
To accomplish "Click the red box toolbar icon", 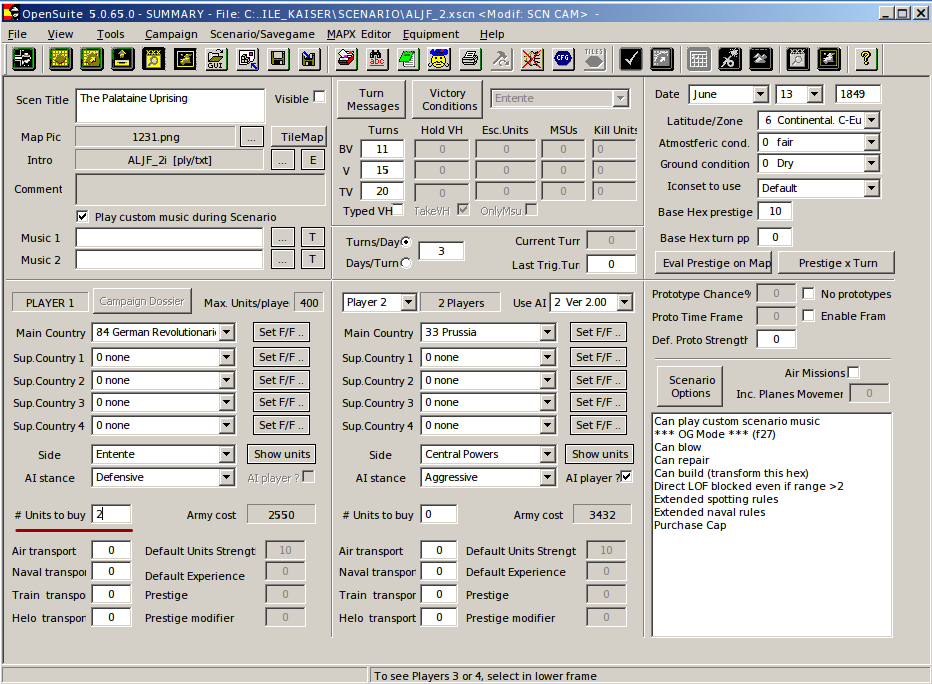I will click(346, 59).
